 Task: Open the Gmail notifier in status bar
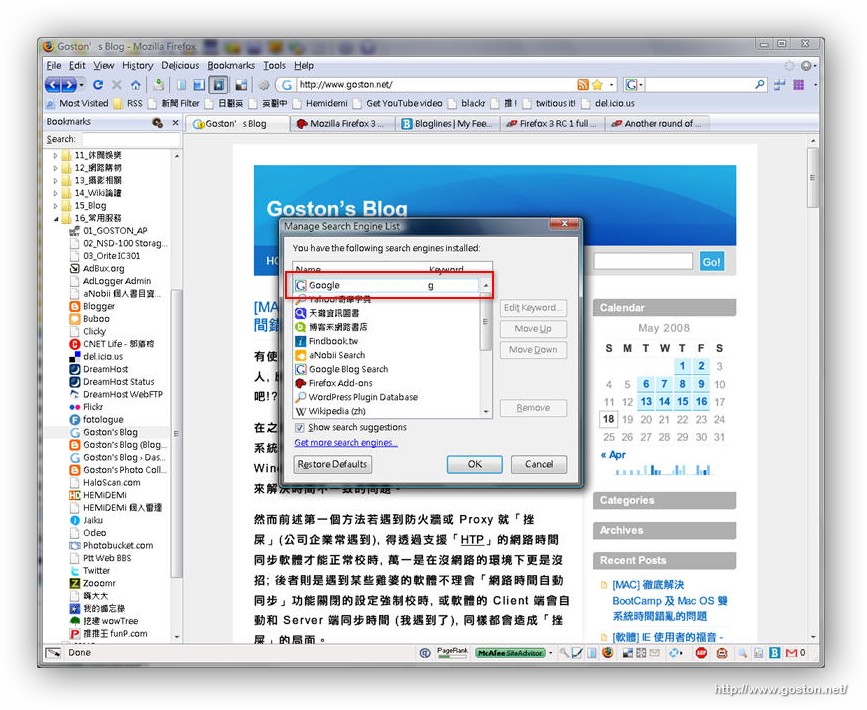coord(791,653)
